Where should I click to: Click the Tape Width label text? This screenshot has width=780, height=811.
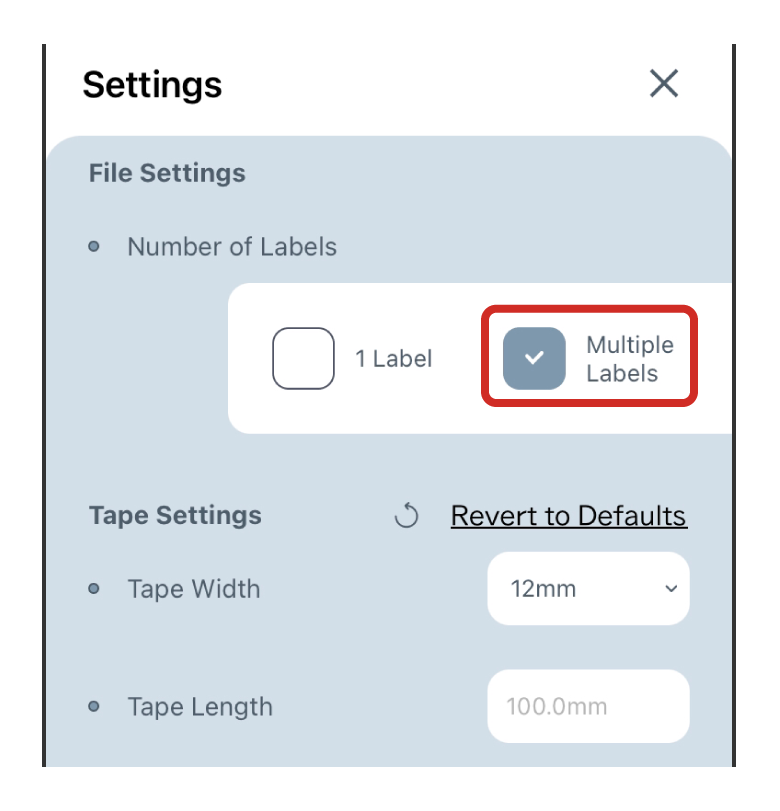(194, 589)
